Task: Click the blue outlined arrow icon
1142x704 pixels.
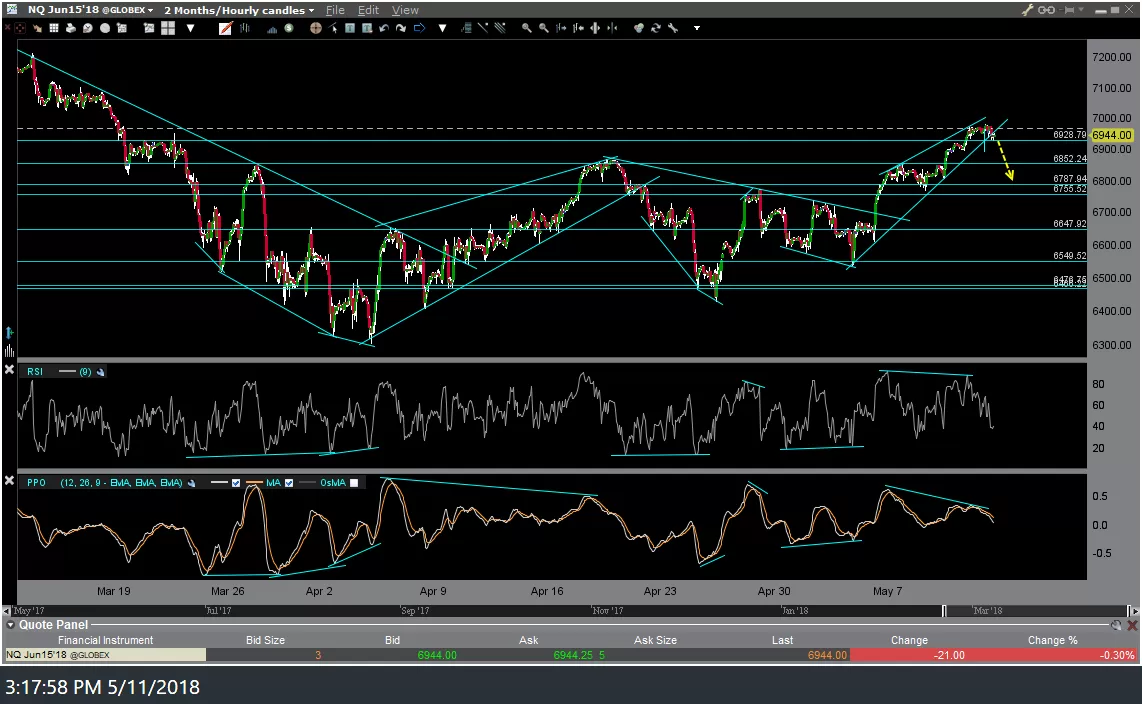Action: 420,28
